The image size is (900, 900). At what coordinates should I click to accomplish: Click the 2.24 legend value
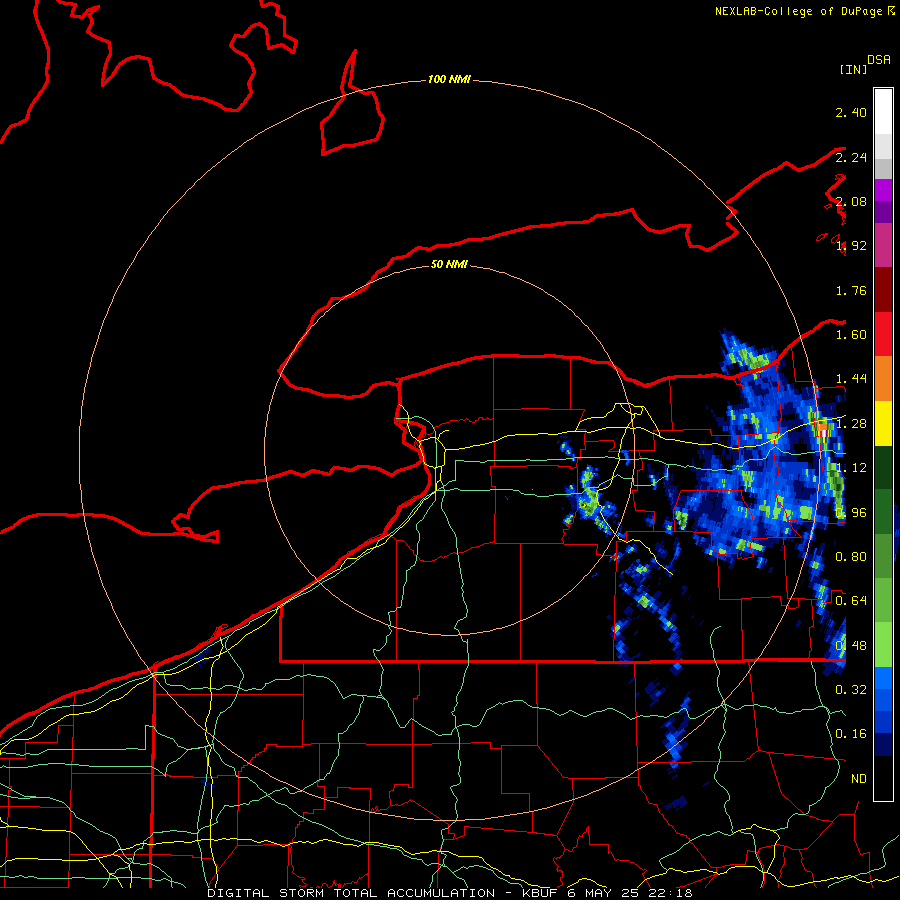click(851, 157)
